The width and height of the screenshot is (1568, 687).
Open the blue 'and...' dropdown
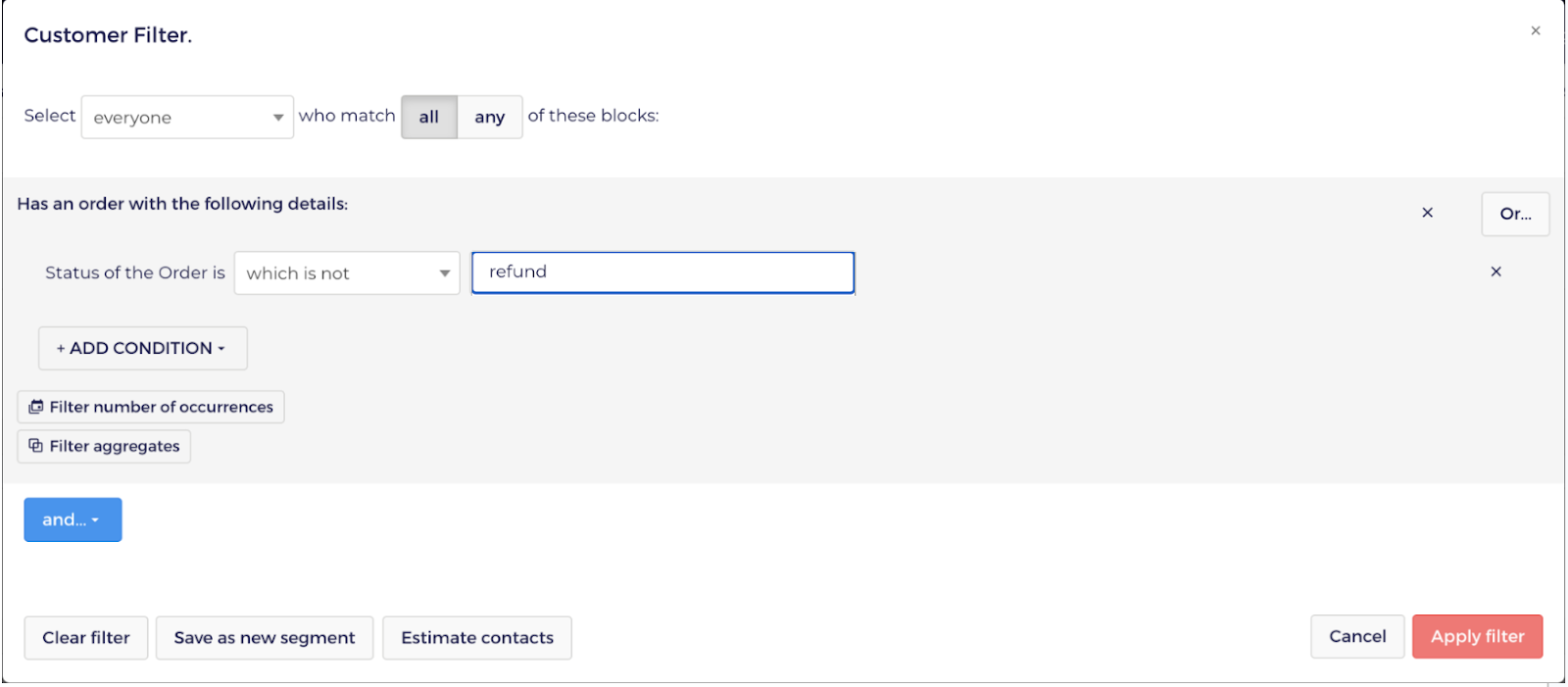(73, 519)
